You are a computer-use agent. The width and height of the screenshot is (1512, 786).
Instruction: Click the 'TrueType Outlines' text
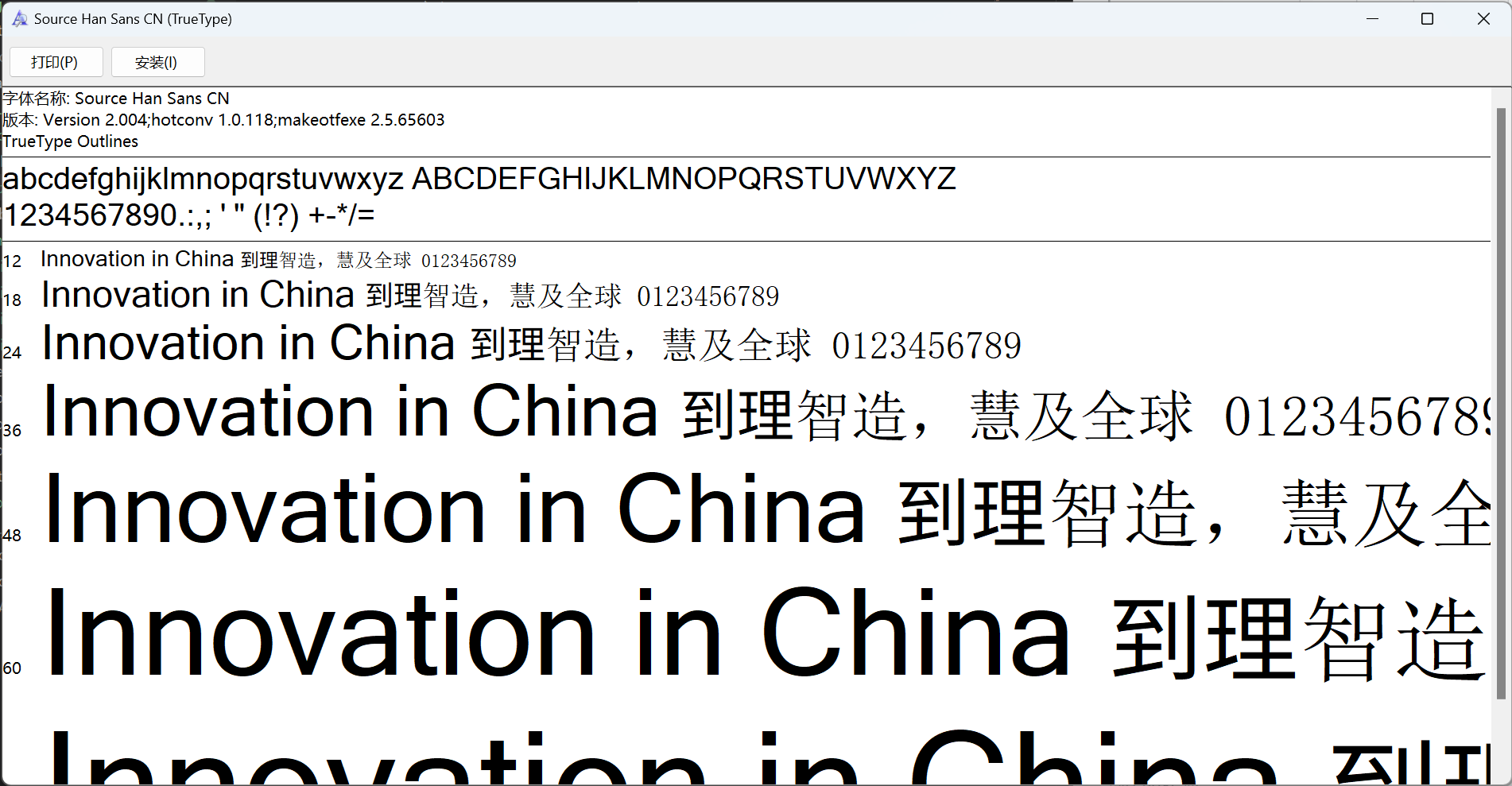pos(71,141)
